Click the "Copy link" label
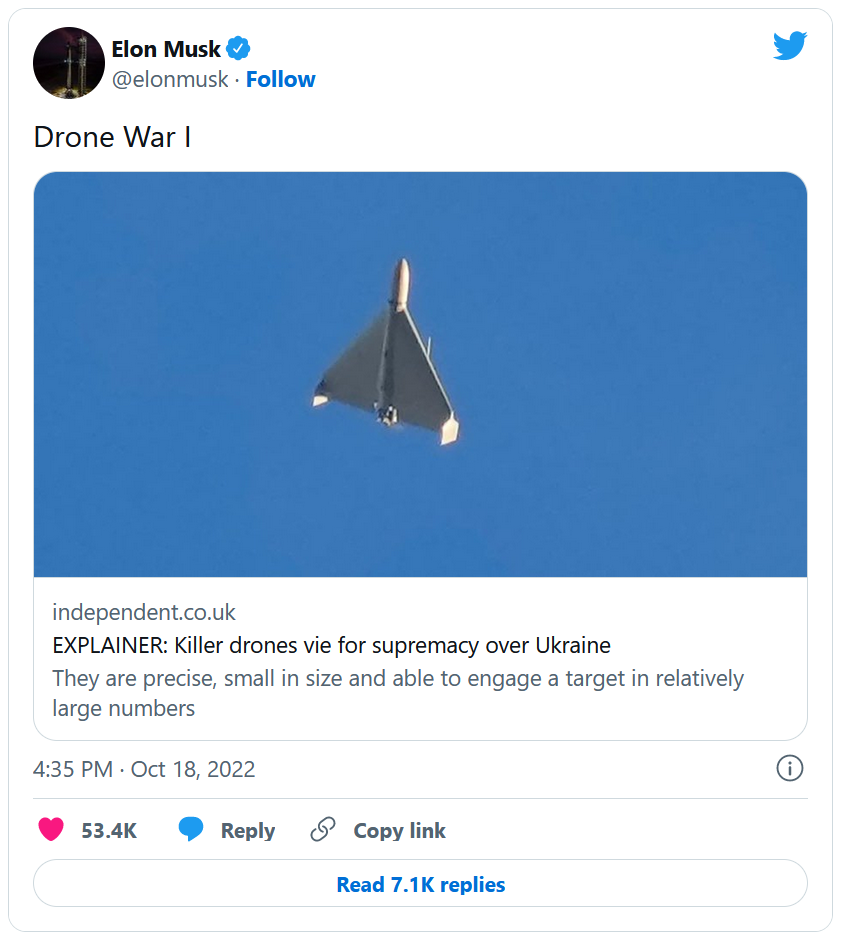This screenshot has width=841, height=942. pos(399,831)
